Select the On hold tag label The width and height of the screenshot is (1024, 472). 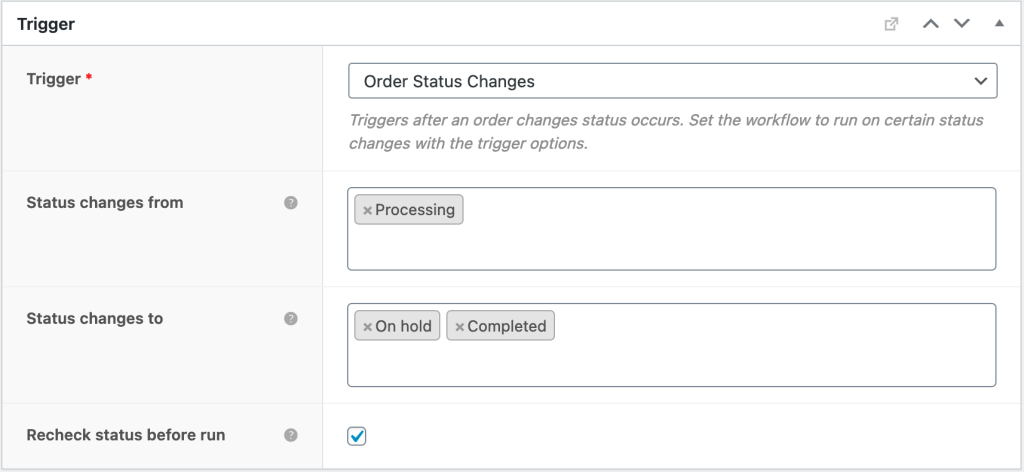pos(404,326)
